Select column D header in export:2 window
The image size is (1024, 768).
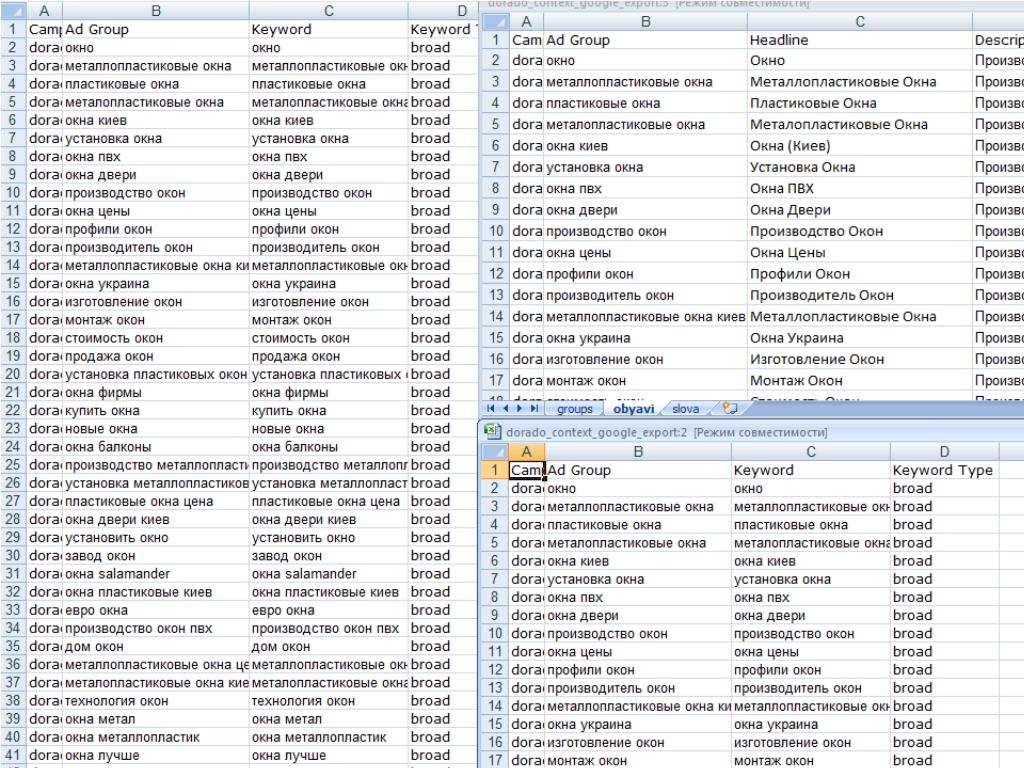pyautogui.click(x=944, y=451)
